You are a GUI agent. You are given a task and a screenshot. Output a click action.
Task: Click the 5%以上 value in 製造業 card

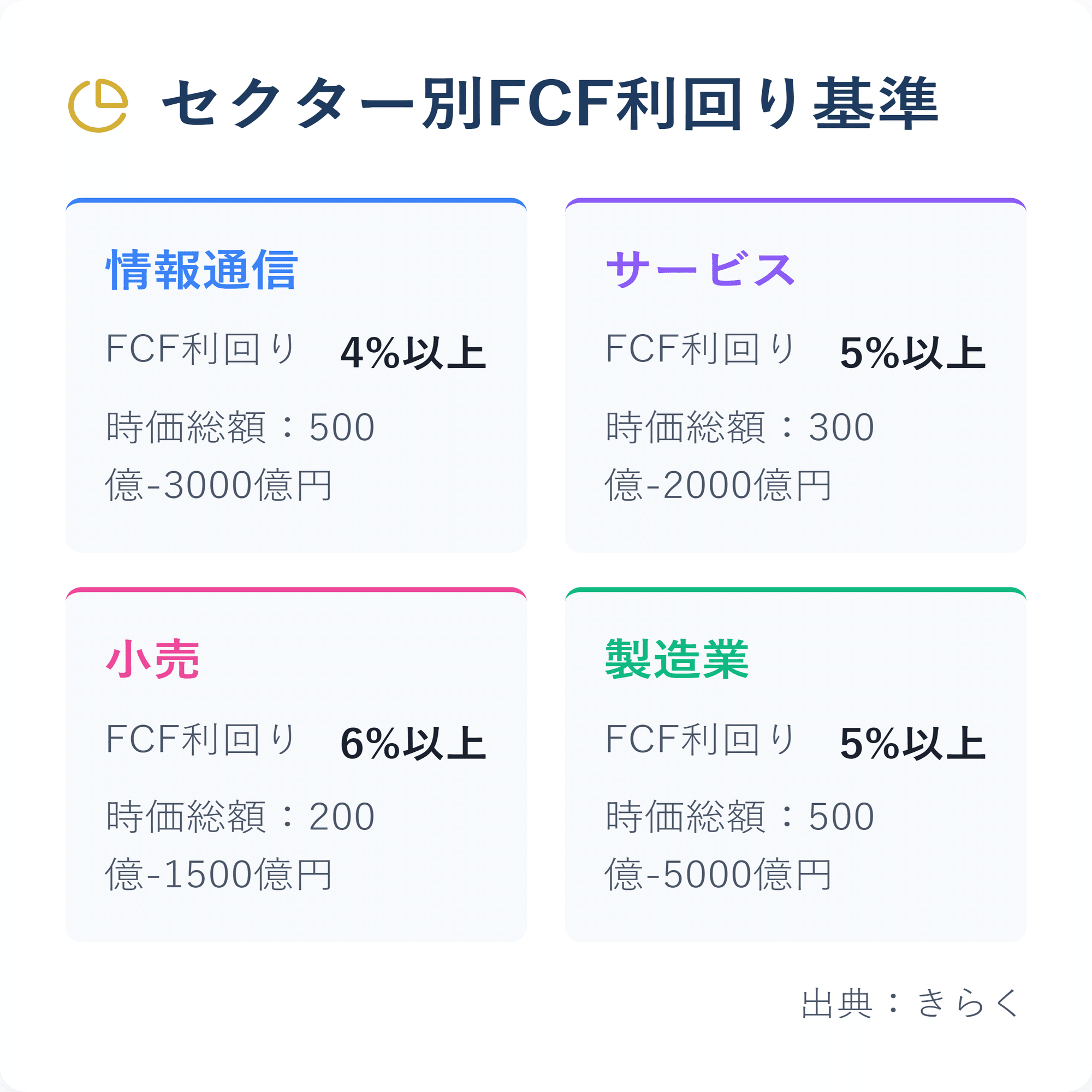coord(912,743)
